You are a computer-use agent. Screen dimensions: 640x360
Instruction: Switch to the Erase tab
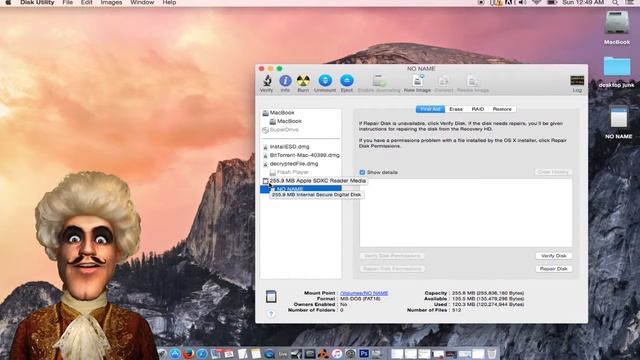456,109
